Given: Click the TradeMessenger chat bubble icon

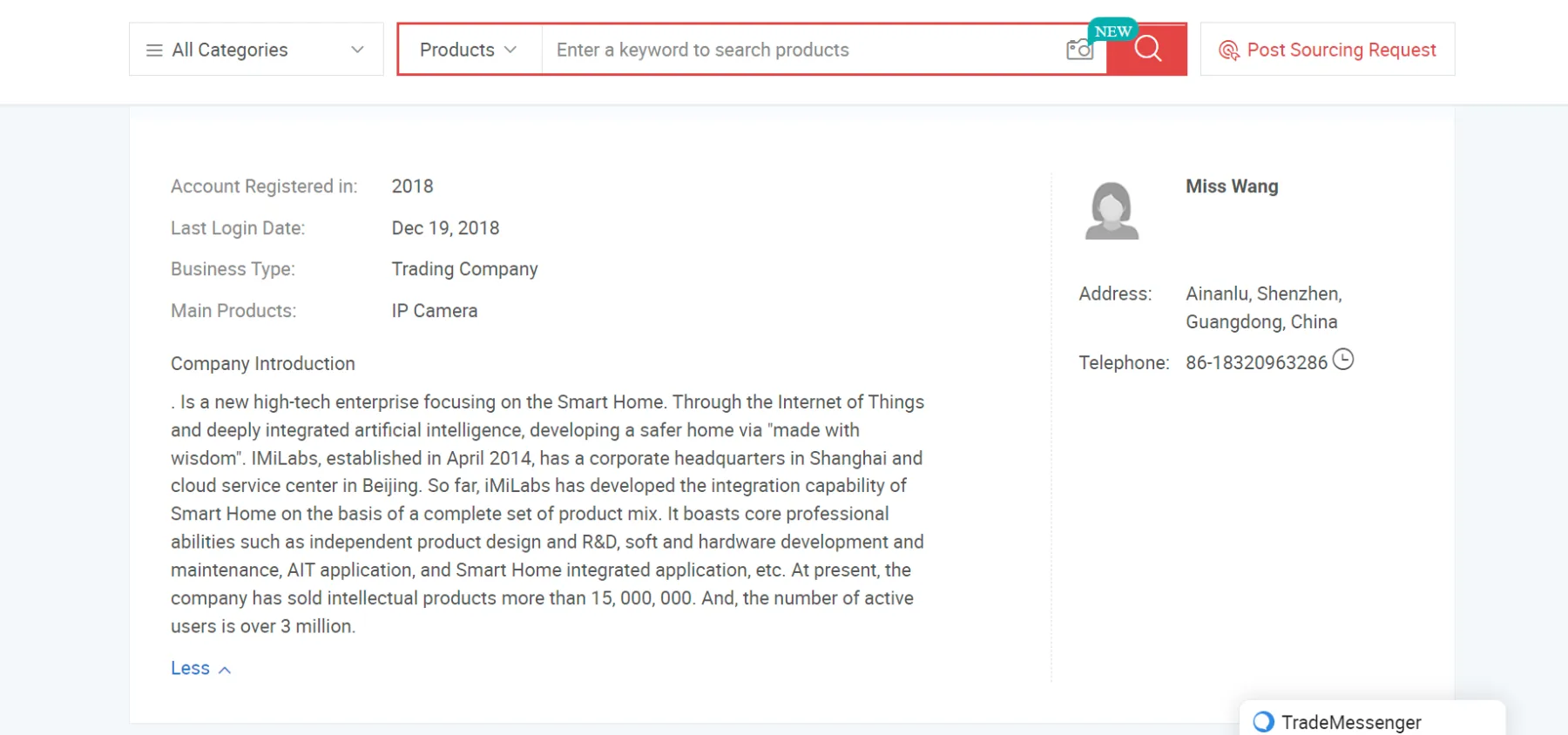Looking at the screenshot, I should [1263, 722].
